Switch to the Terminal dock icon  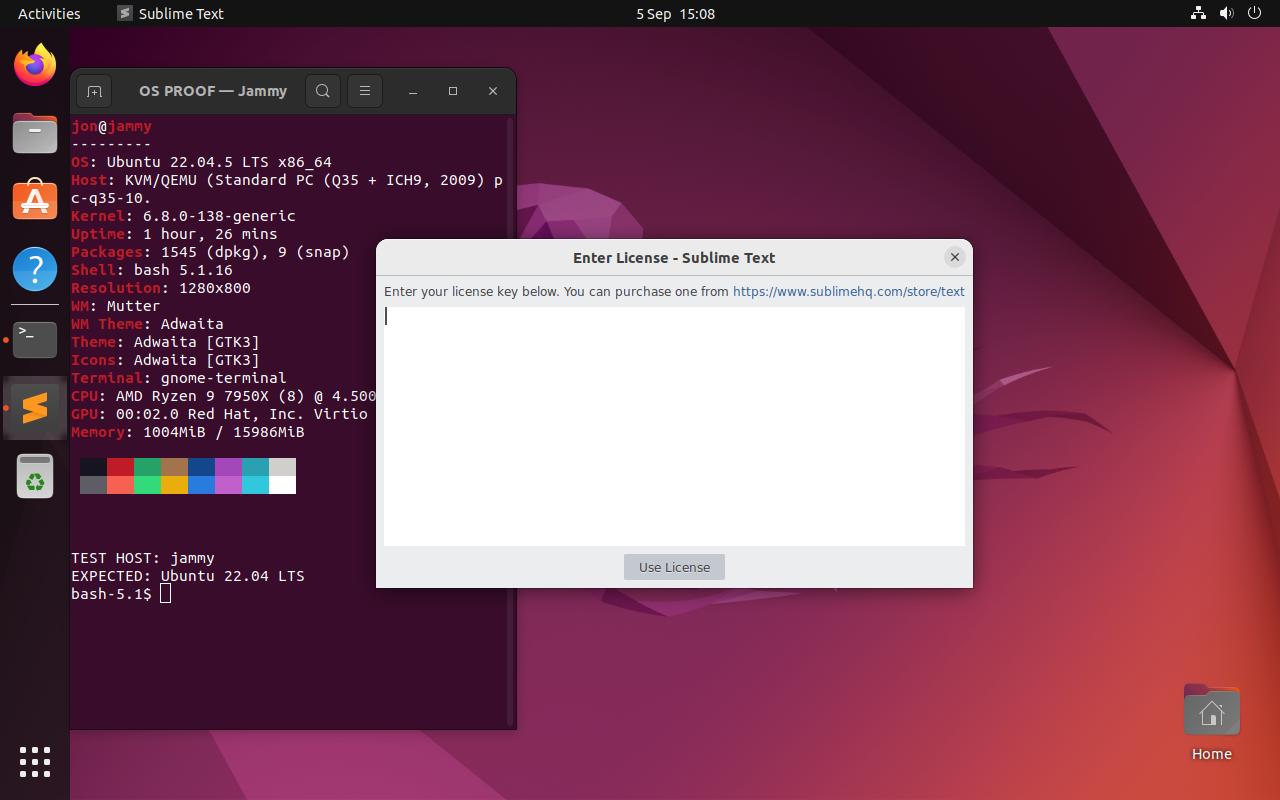(35, 340)
